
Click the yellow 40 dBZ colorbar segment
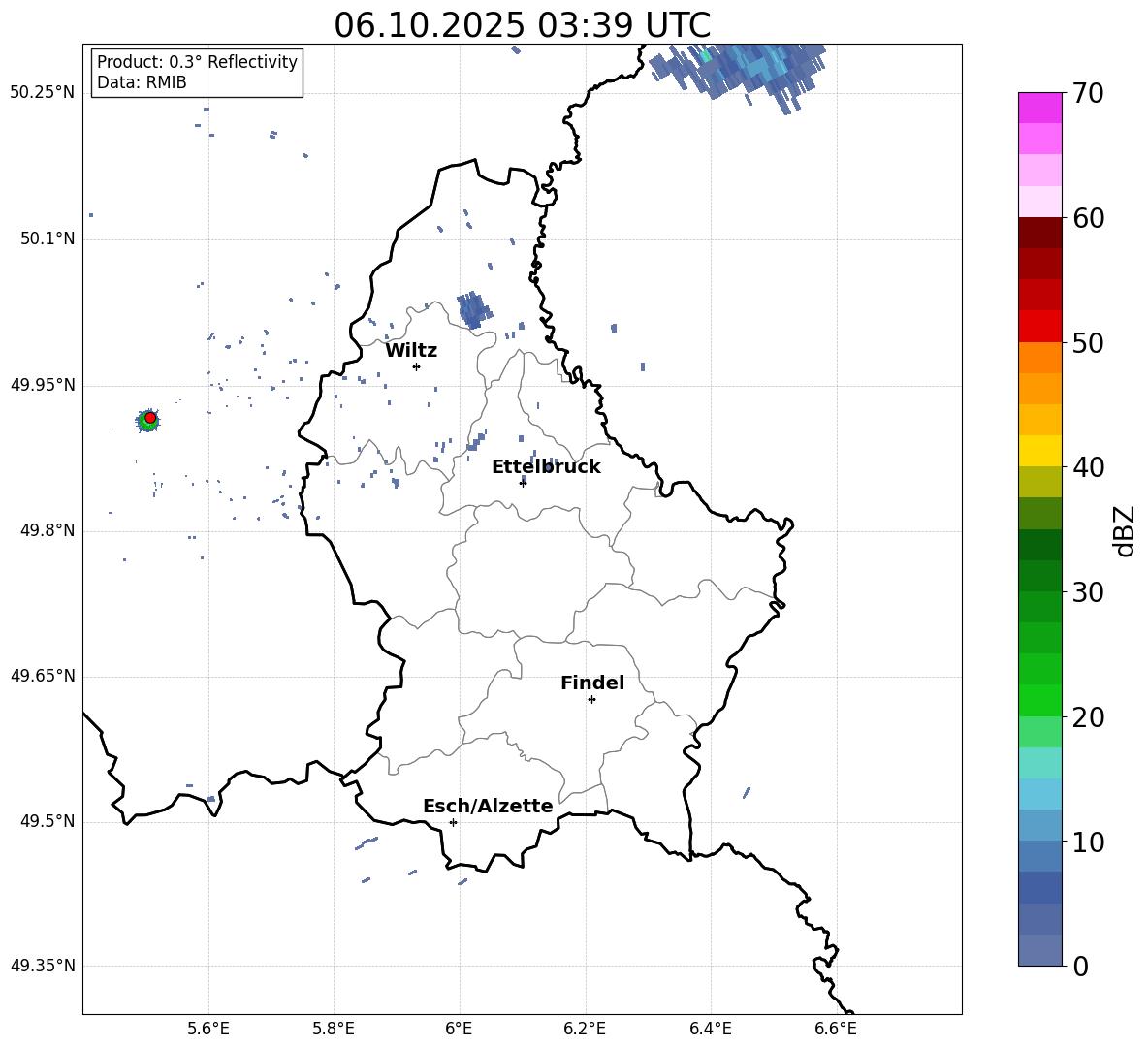[x=1039, y=451]
